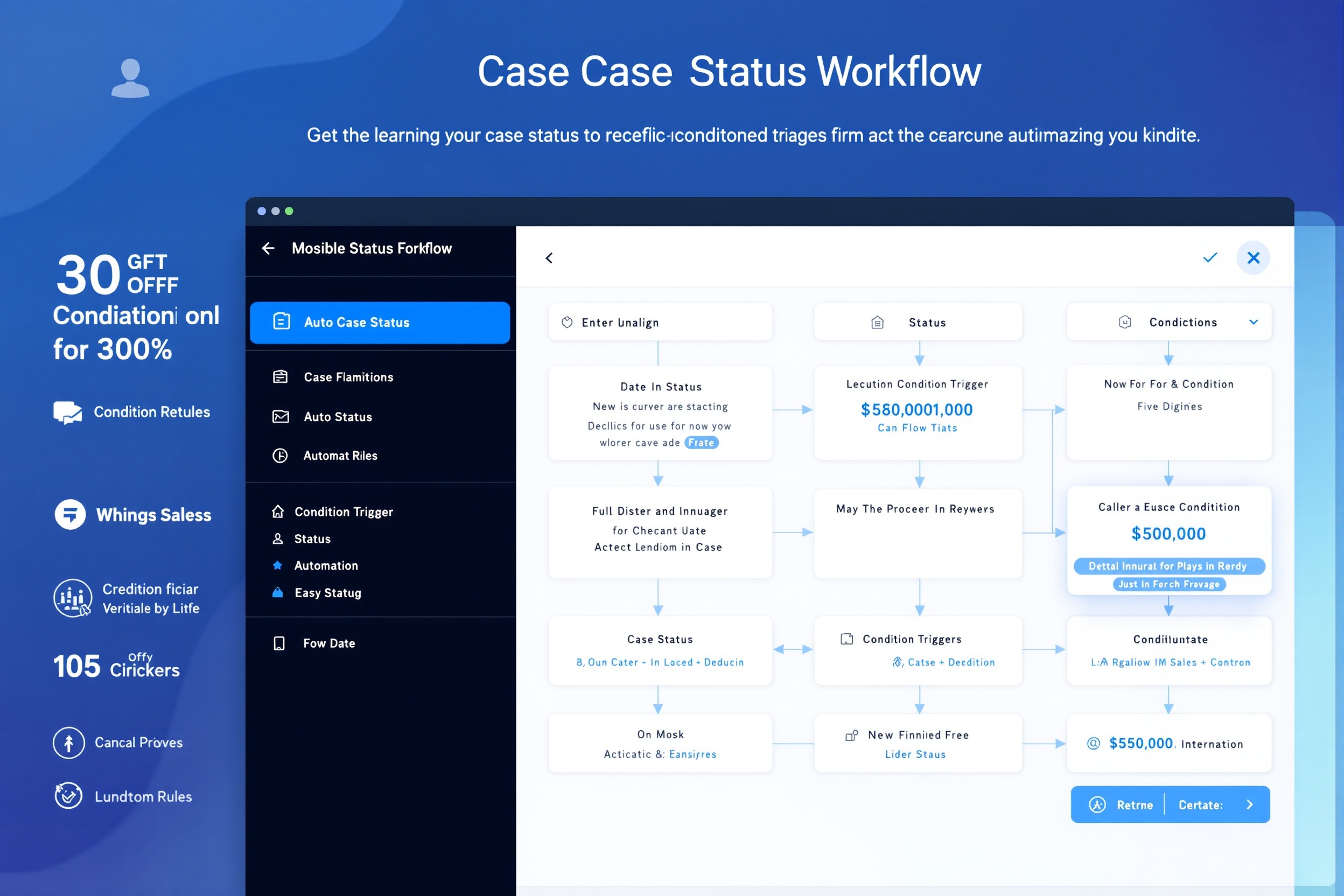Viewport: 1344px width, 896px height.
Task: Open the Enter Unalign workflow node
Action: (x=660, y=323)
